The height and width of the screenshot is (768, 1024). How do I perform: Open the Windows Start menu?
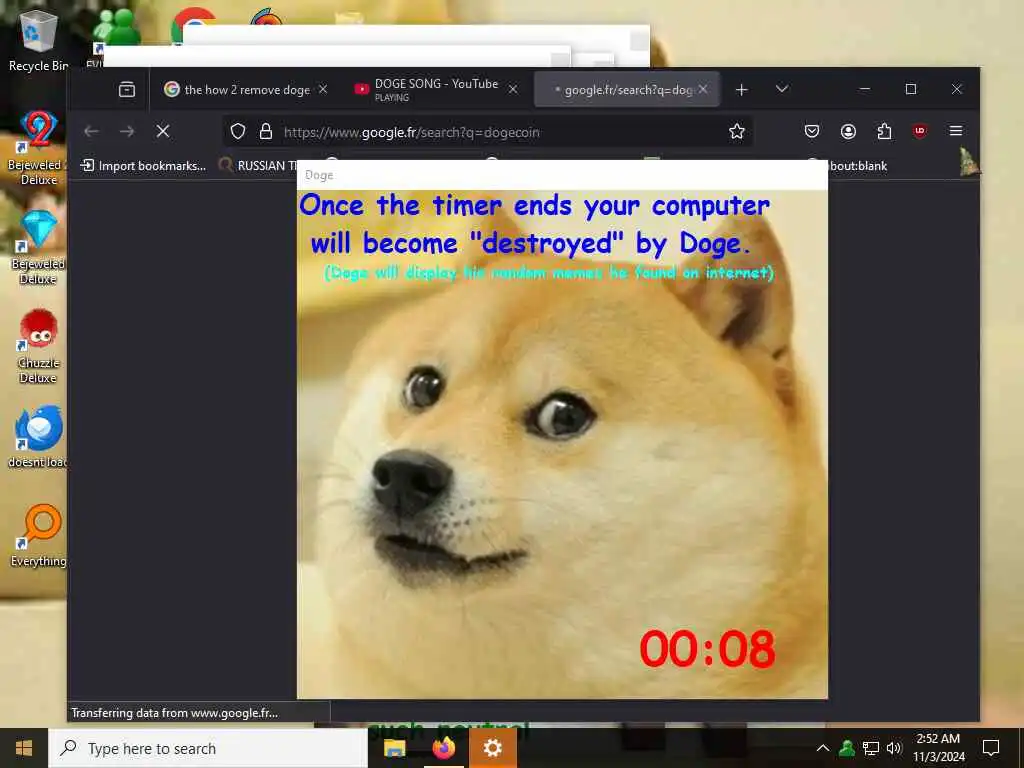(x=24, y=748)
